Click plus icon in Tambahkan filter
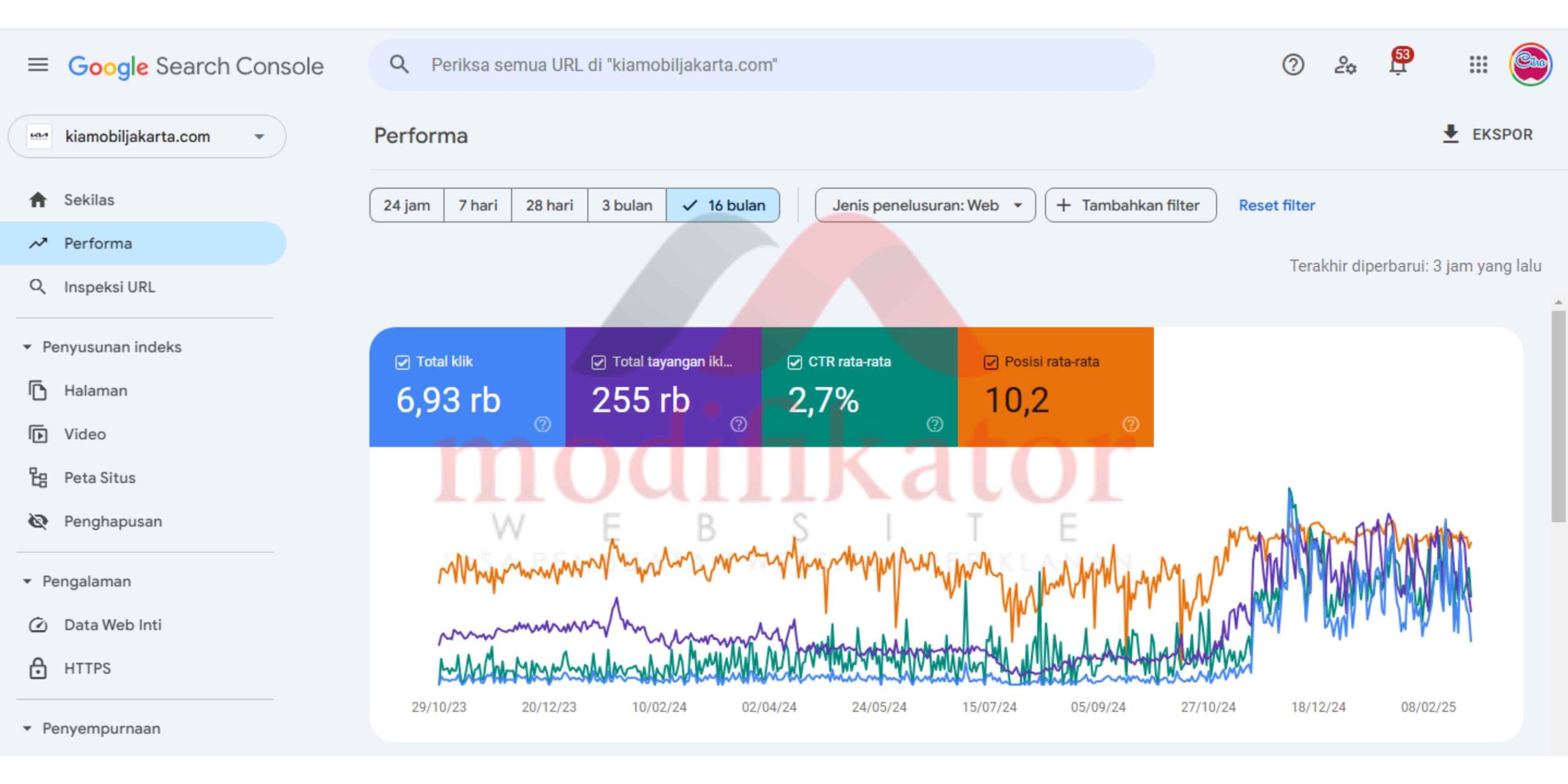 (1064, 205)
